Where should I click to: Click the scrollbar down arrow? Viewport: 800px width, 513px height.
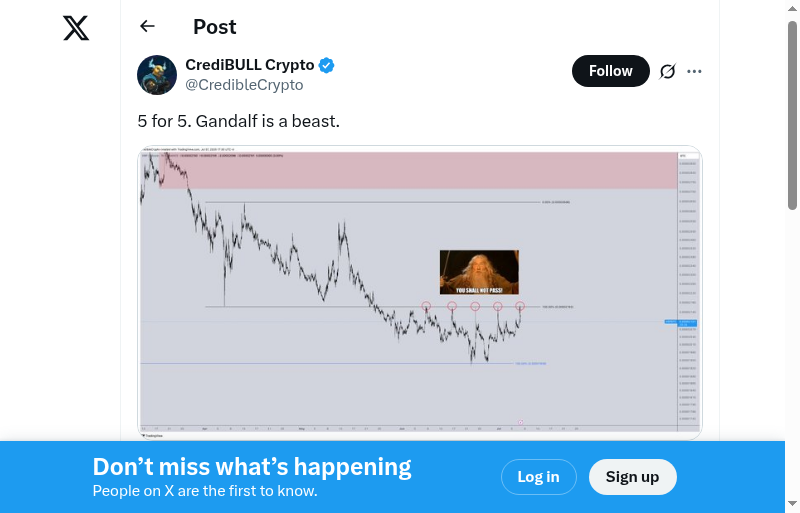[x=792, y=503]
